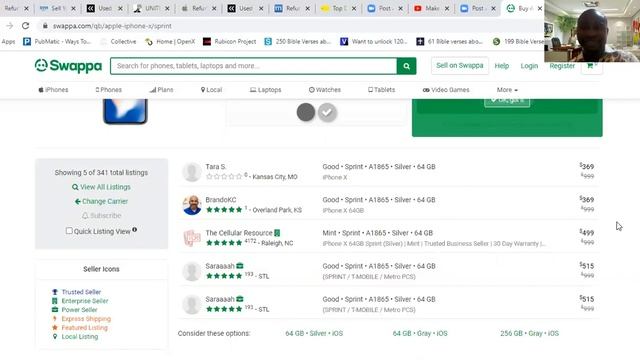Image resolution: width=640 pixels, height=360 pixels.
Task: Click the Swappa logo
Action: (68, 66)
